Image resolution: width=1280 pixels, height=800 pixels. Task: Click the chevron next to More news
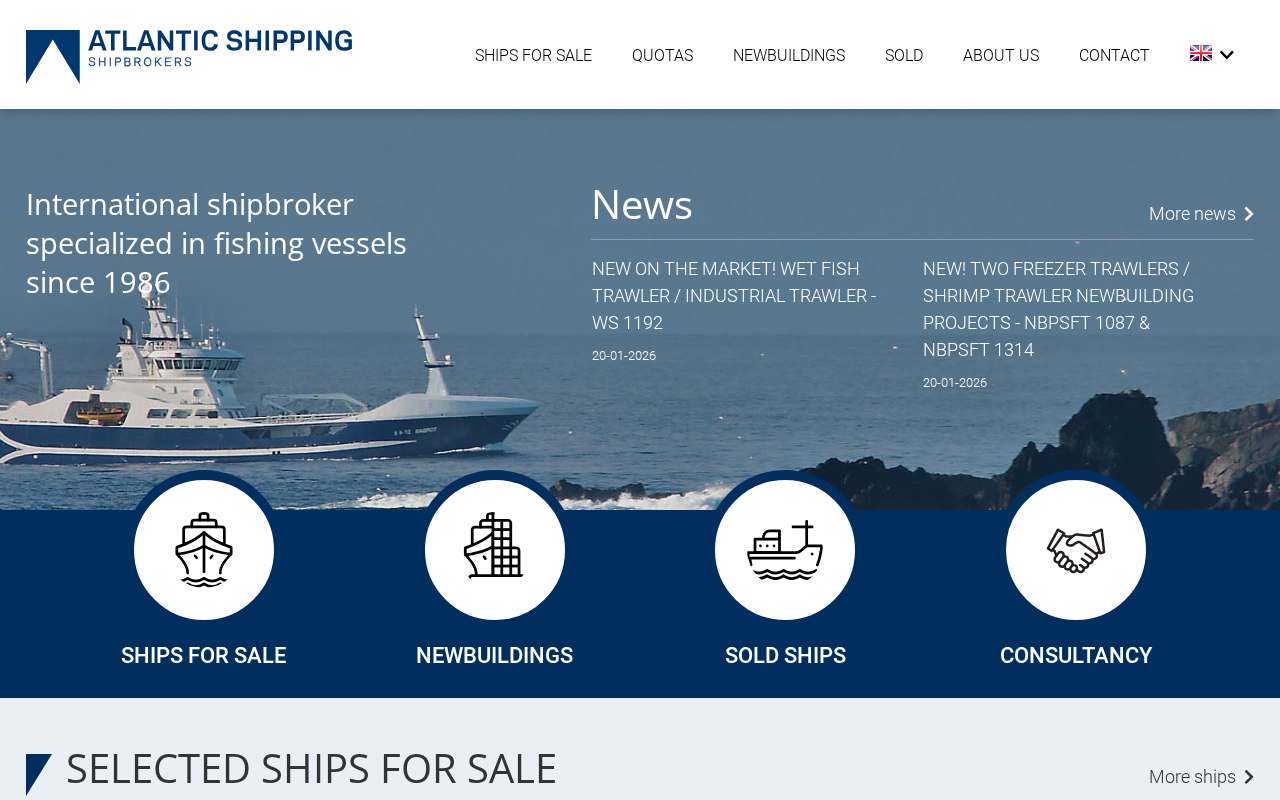[1249, 214]
